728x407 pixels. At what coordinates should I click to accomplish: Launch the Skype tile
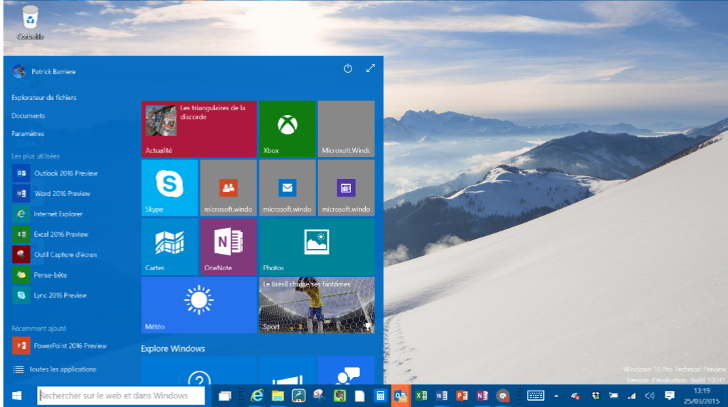click(x=169, y=187)
